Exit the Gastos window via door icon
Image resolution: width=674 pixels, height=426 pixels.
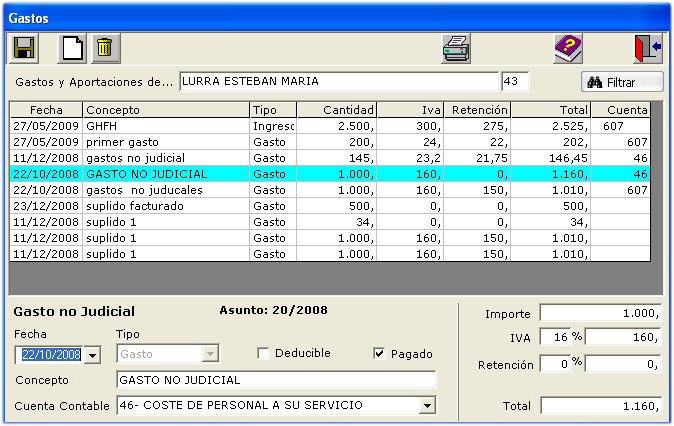point(647,48)
